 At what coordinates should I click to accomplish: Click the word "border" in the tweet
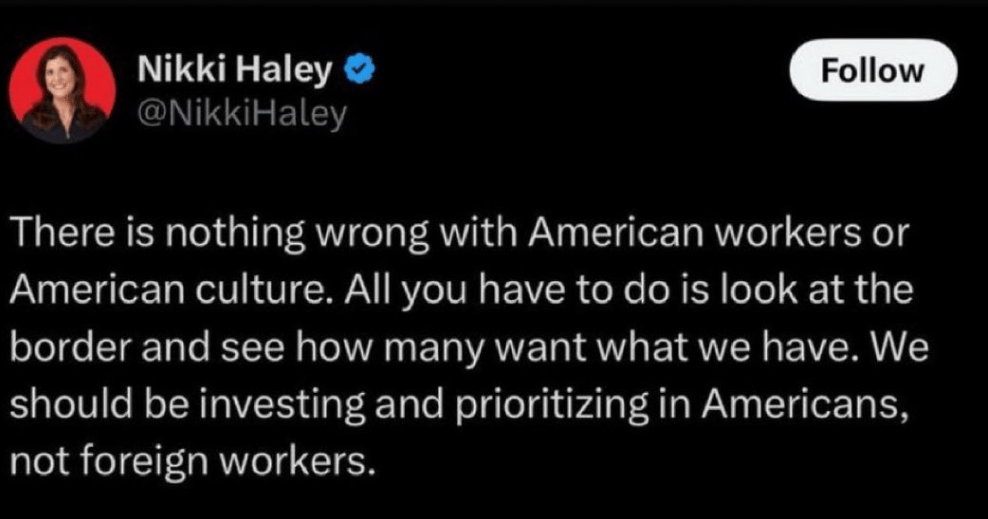tap(71, 348)
